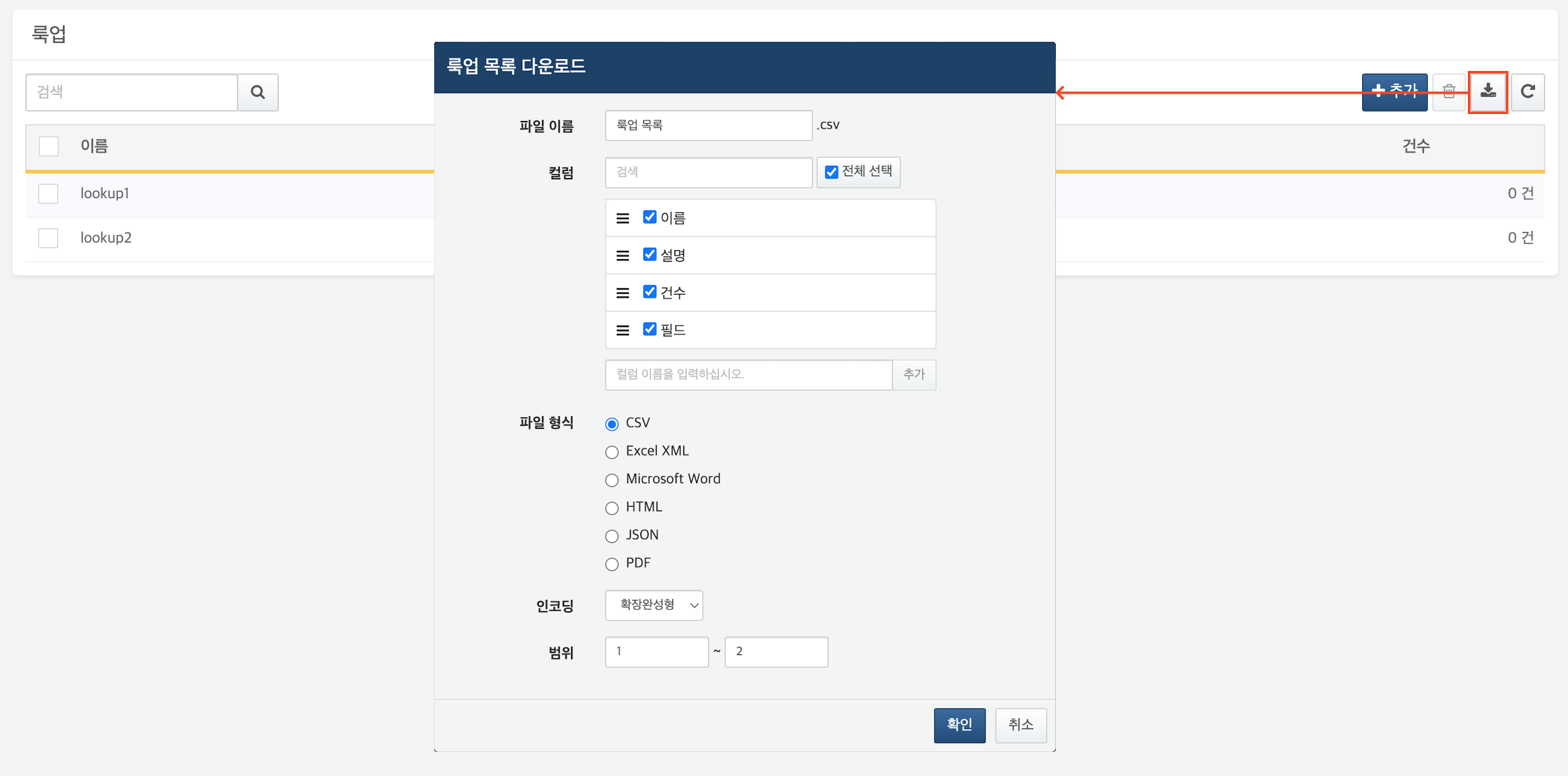
Task: Click the range start field showing 1
Action: 657,652
